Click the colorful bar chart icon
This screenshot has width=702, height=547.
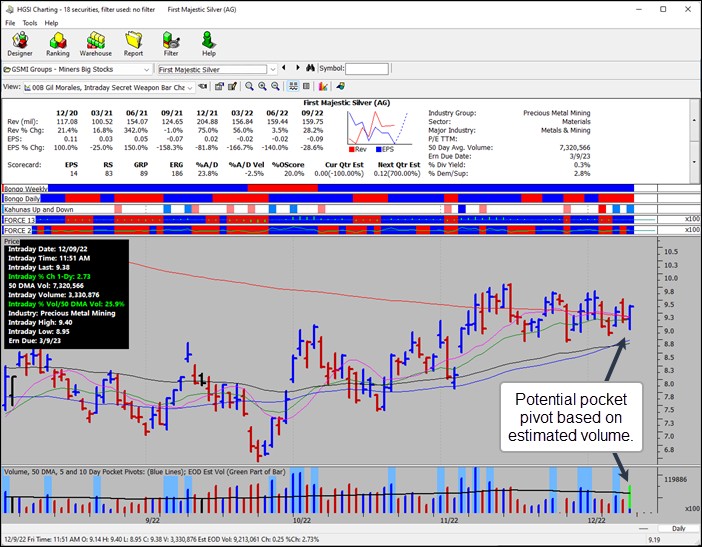pos(323,86)
